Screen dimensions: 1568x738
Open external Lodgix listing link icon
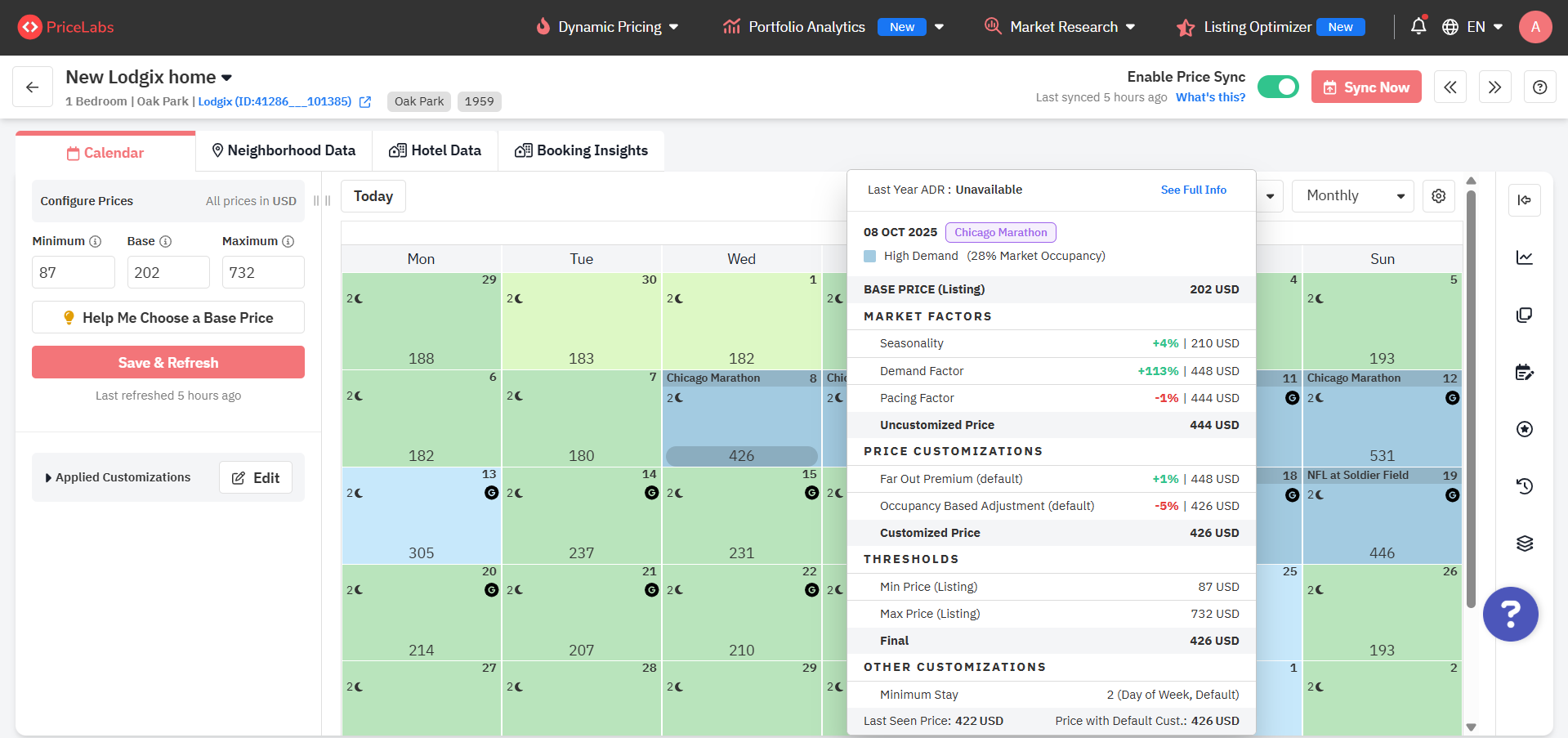coord(365,102)
